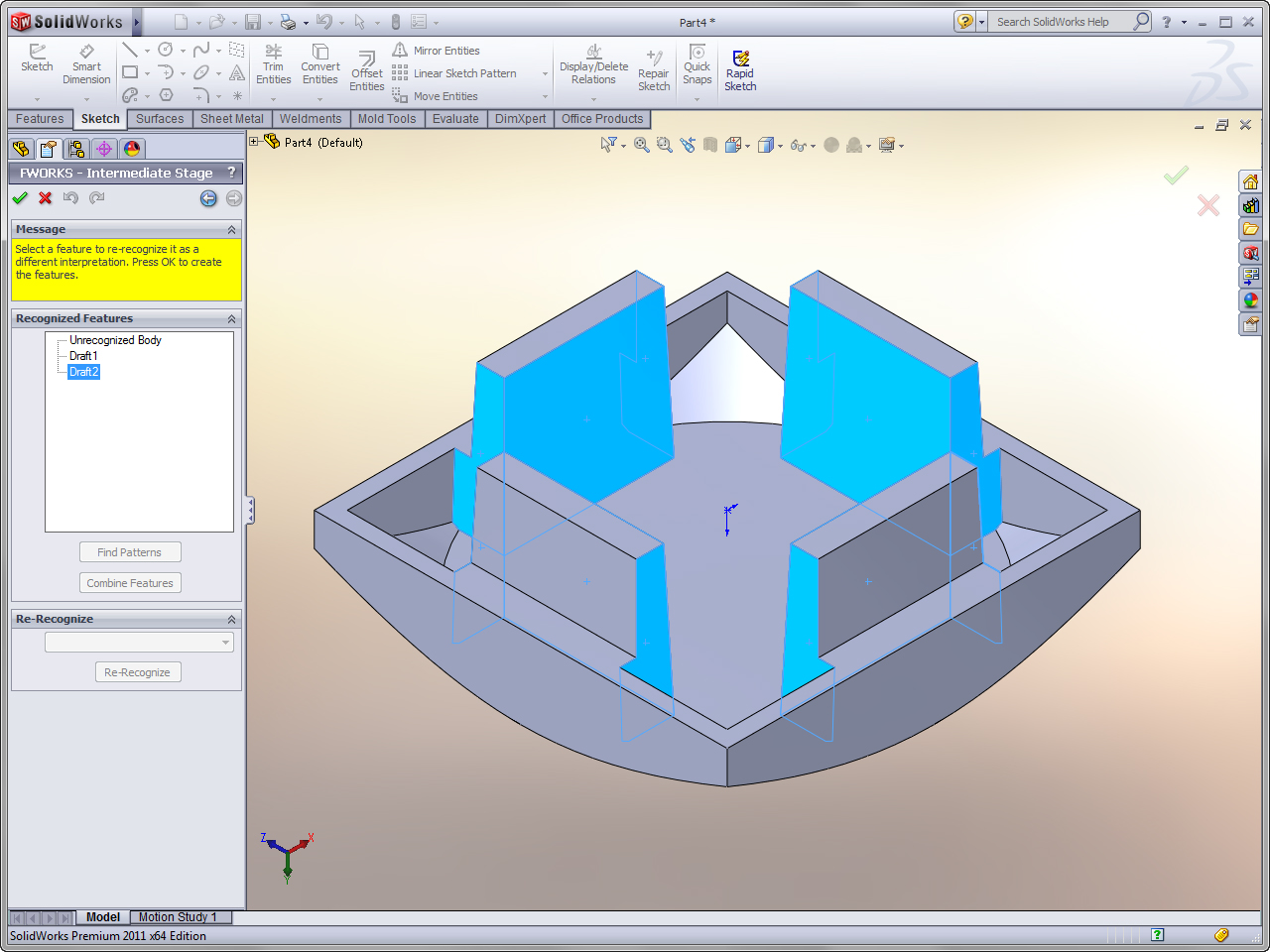Switch to the Features tab
The image size is (1270, 952).
point(40,119)
